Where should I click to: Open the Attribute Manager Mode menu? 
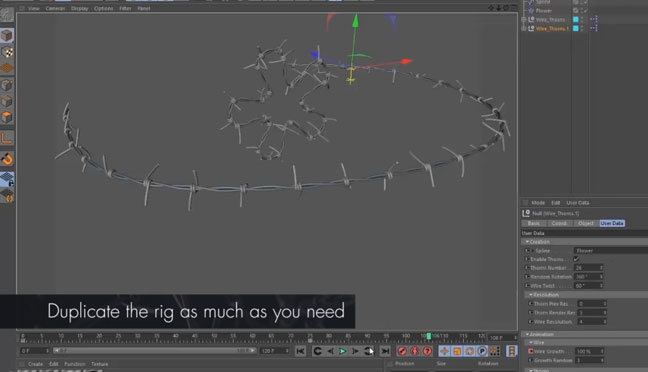(x=538, y=203)
